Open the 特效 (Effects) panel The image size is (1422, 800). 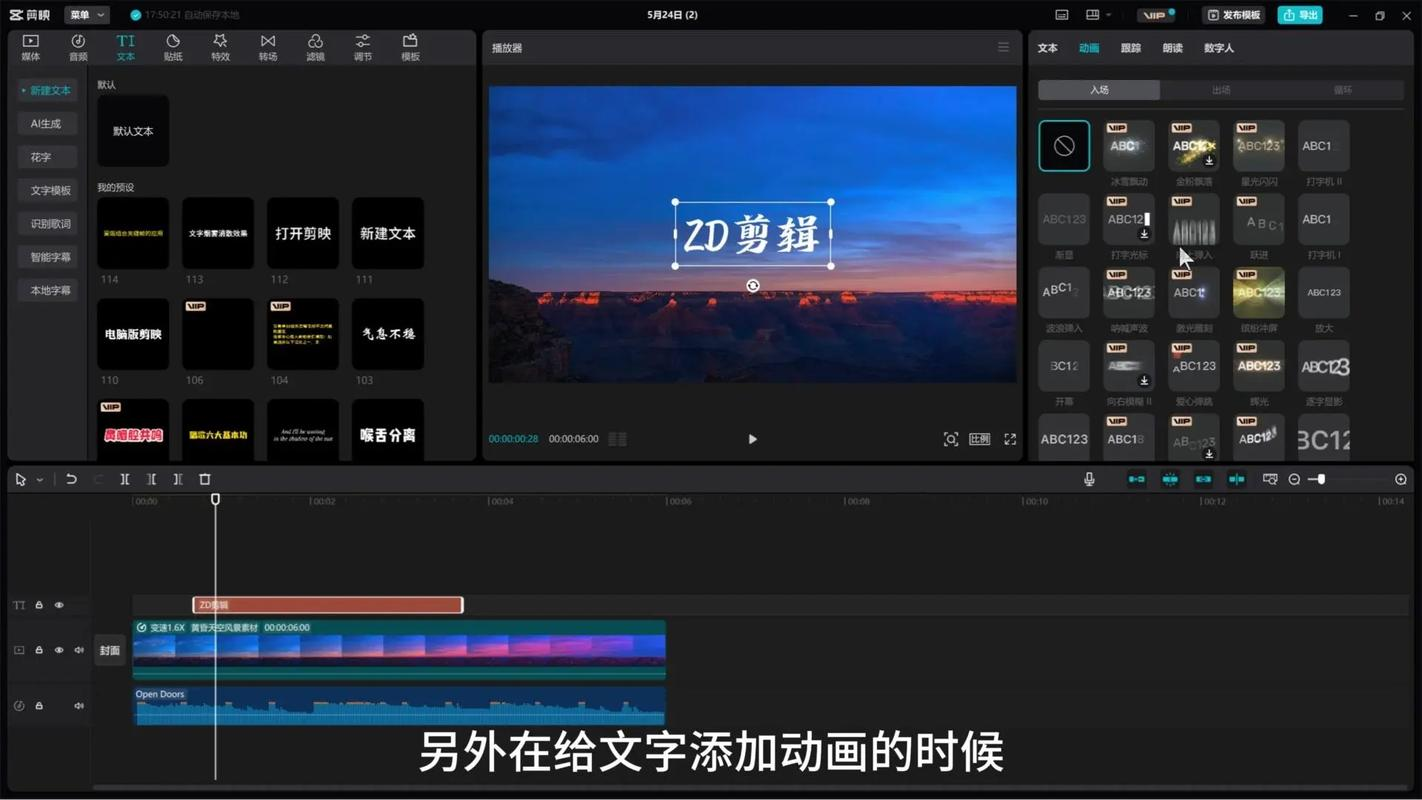(220, 47)
